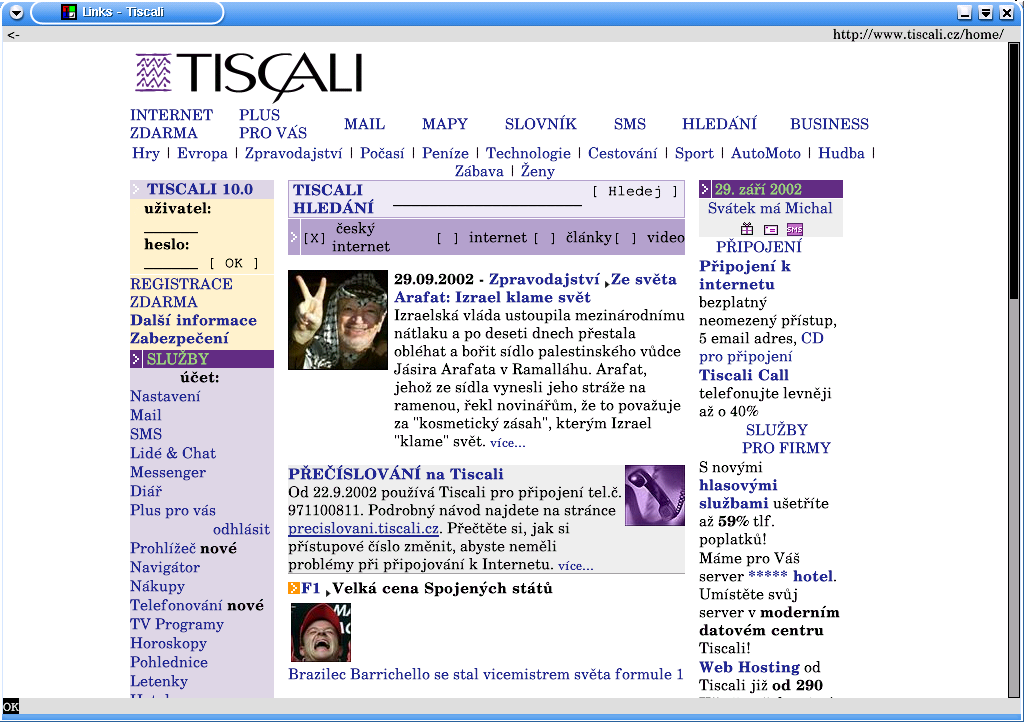The height and width of the screenshot is (722, 1024).
Task: Go to the Hudba category
Action: [841, 153]
